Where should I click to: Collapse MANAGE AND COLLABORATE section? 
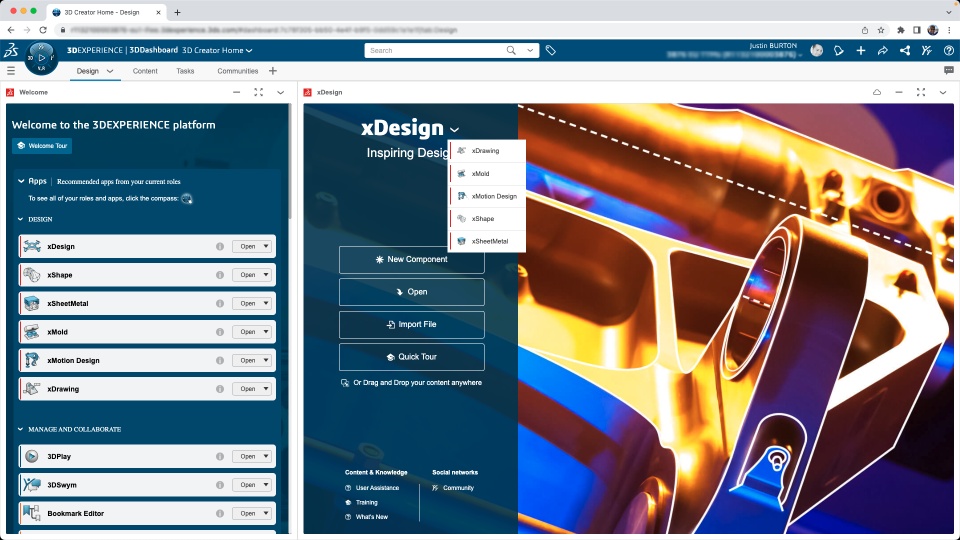(x=20, y=429)
